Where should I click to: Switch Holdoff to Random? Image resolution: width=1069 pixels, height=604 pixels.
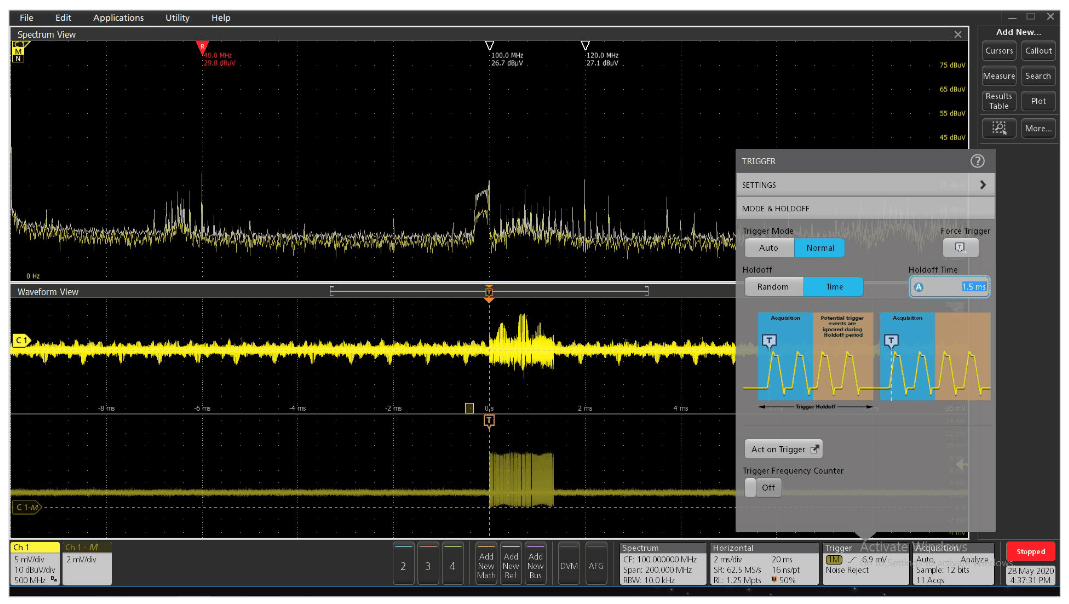(773, 286)
